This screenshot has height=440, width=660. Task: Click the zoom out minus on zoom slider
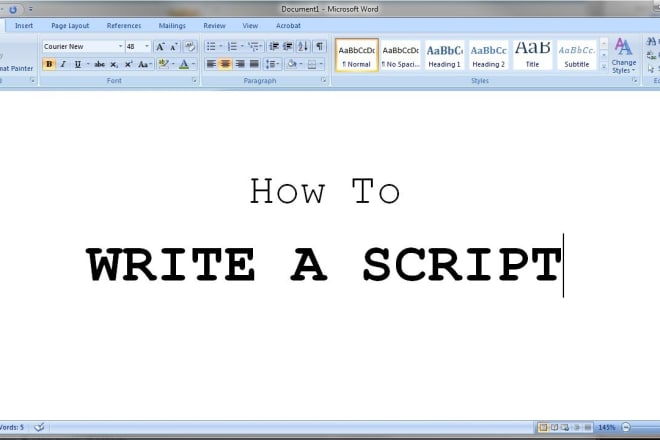[625, 427]
